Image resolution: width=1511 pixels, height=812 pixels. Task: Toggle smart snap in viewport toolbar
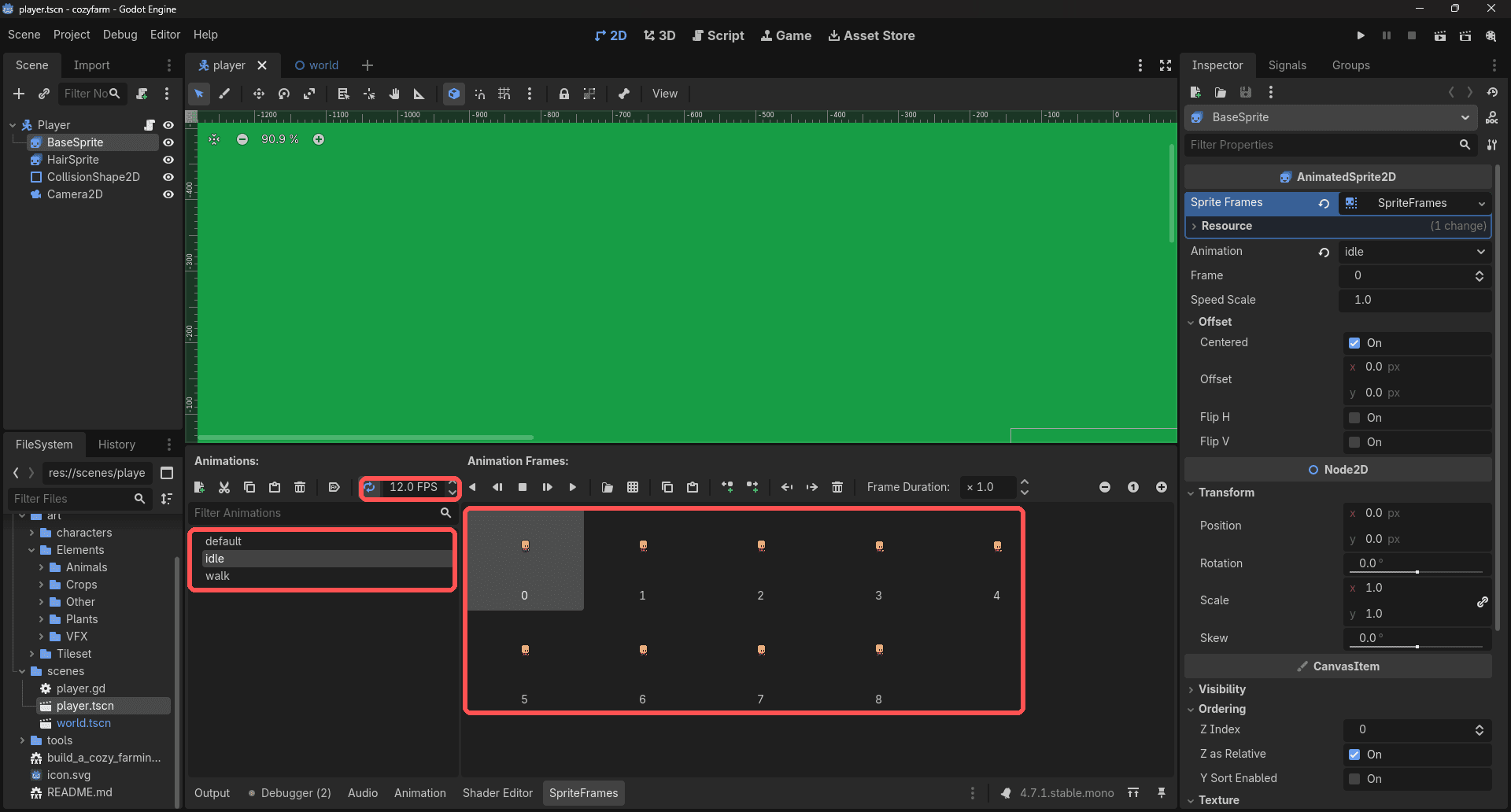[x=479, y=94]
